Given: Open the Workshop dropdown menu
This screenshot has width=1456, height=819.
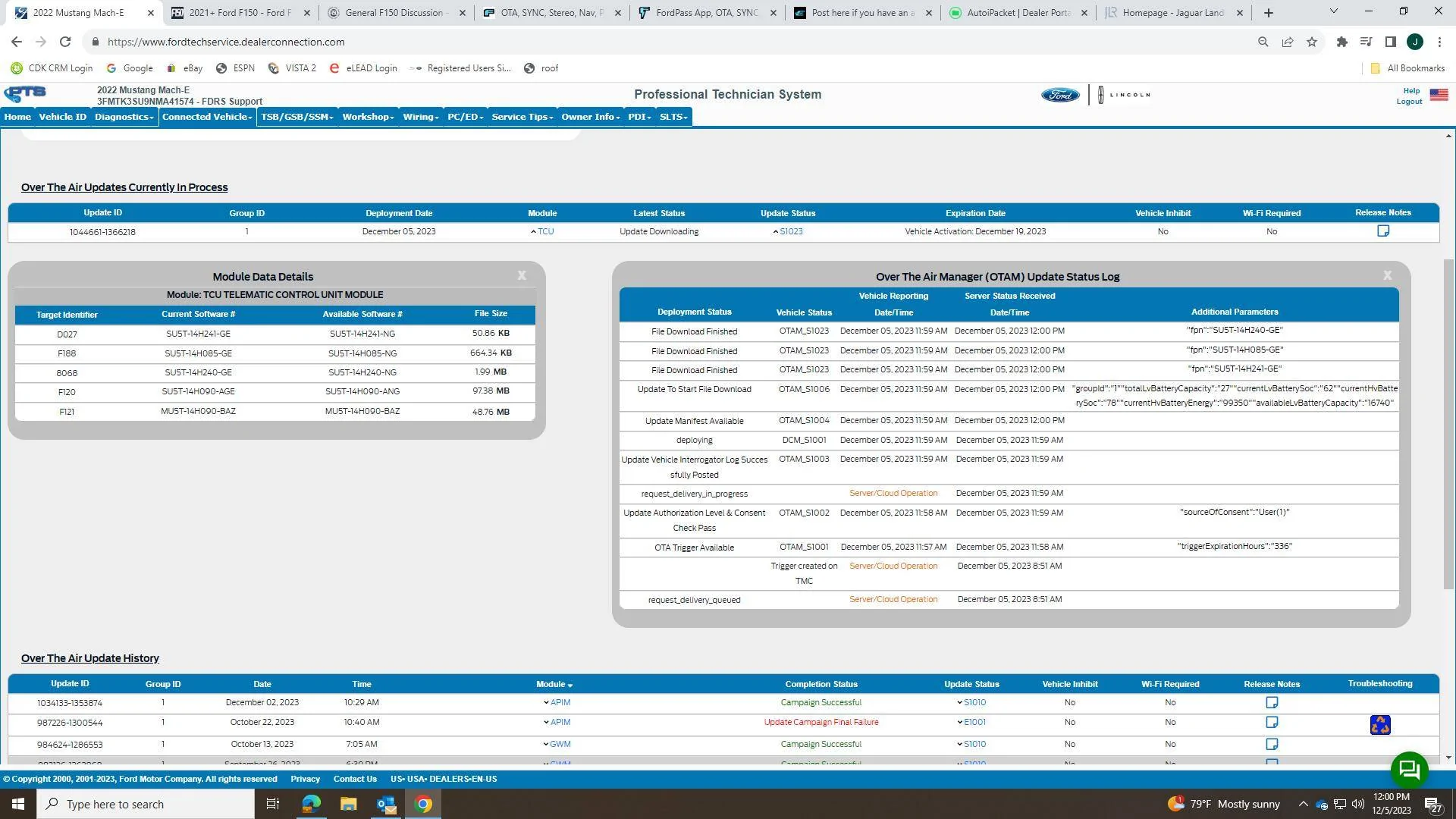Looking at the screenshot, I should (x=368, y=117).
